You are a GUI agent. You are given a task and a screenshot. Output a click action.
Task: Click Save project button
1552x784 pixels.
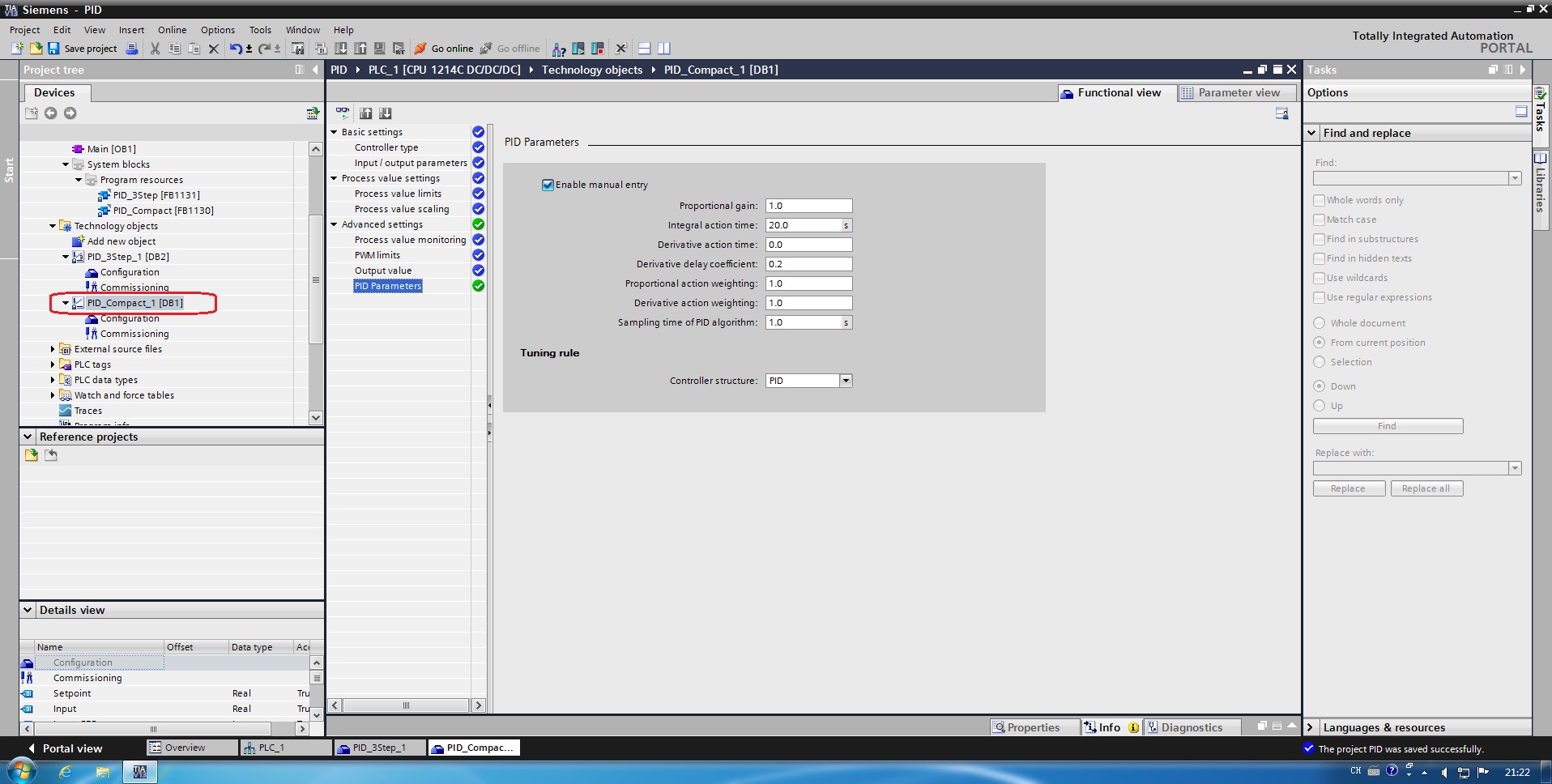pos(83,49)
